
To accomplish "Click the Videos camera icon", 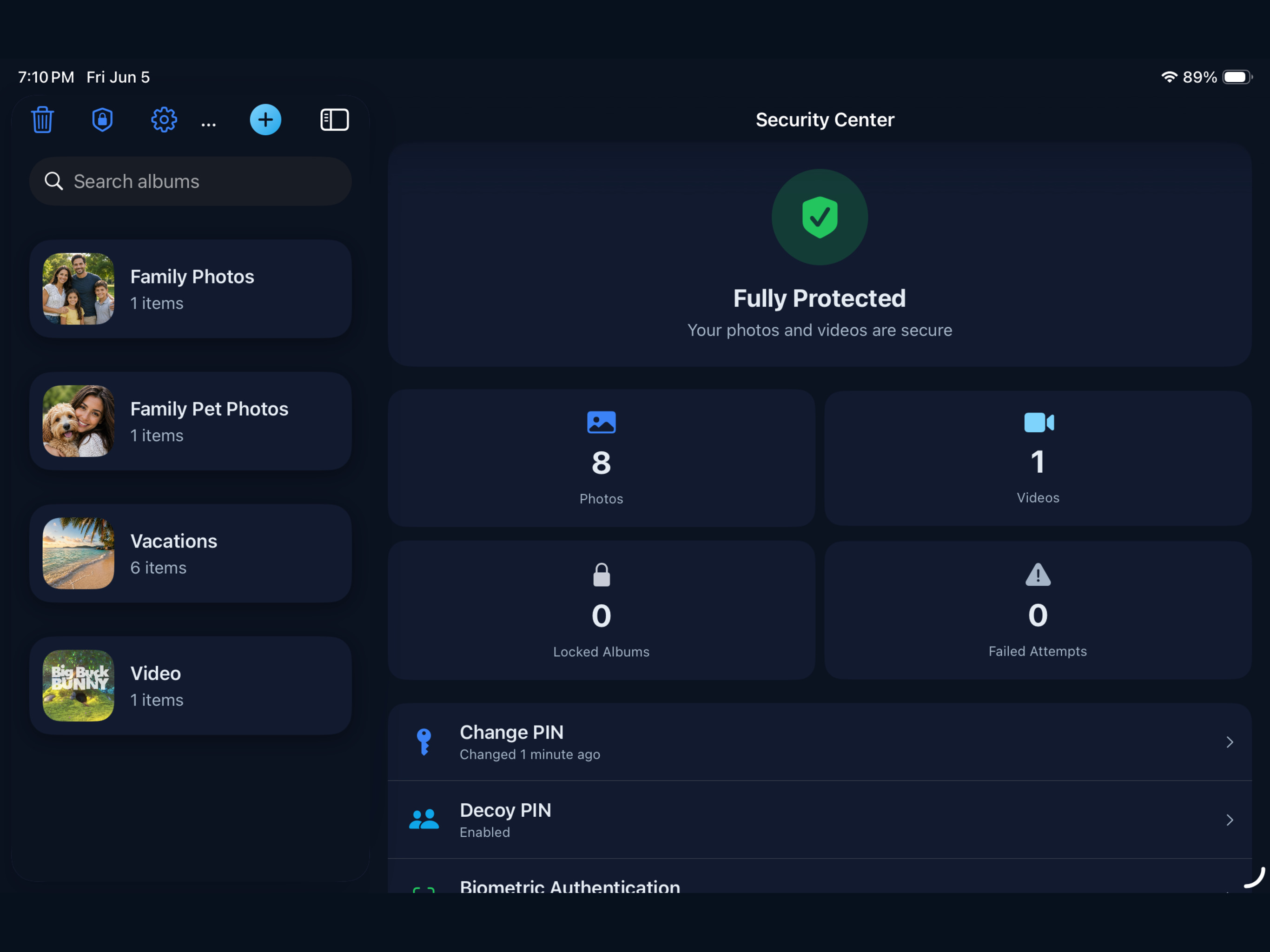I will 1038,422.
